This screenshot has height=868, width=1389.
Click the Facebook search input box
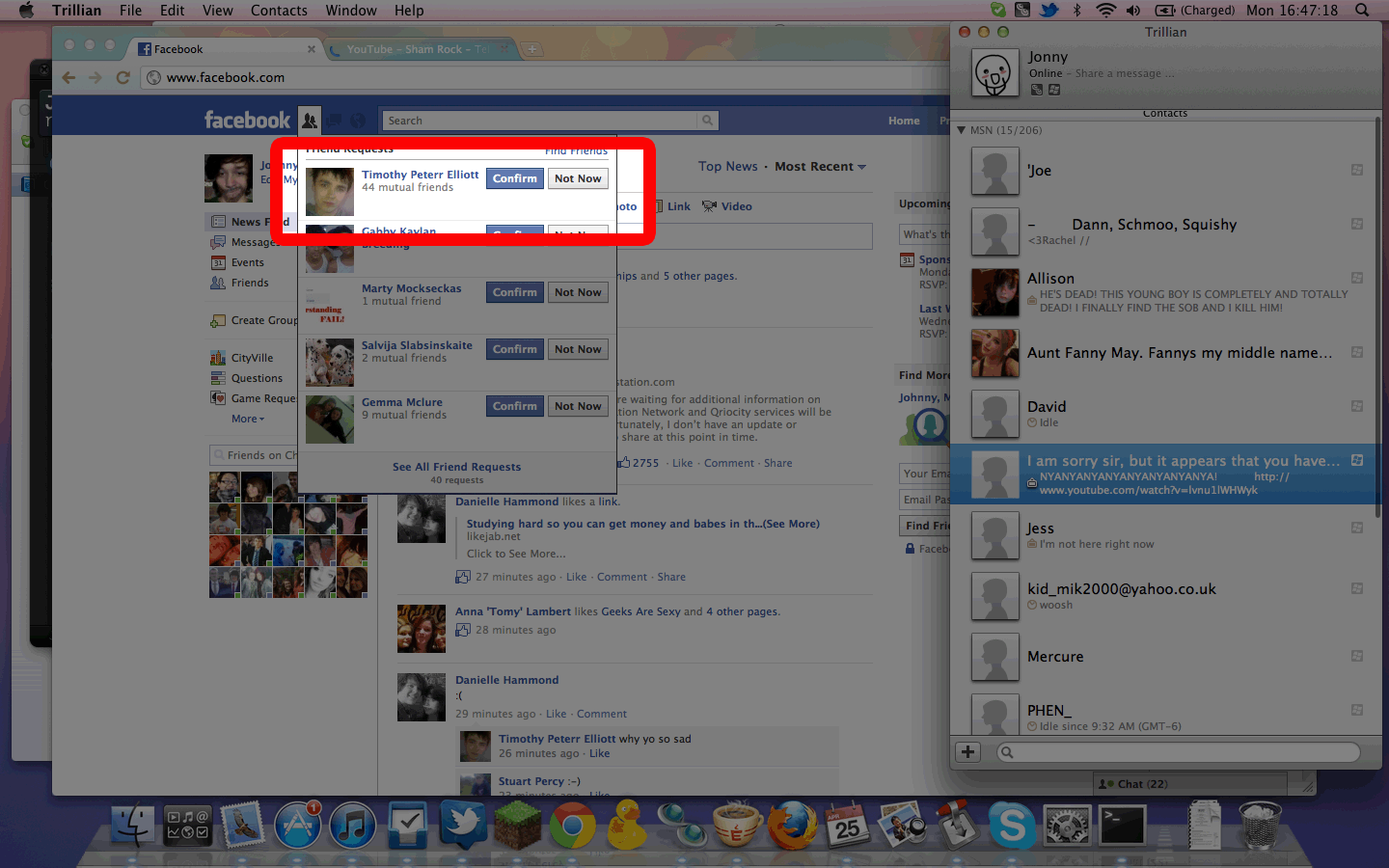[x=540, y=121]
